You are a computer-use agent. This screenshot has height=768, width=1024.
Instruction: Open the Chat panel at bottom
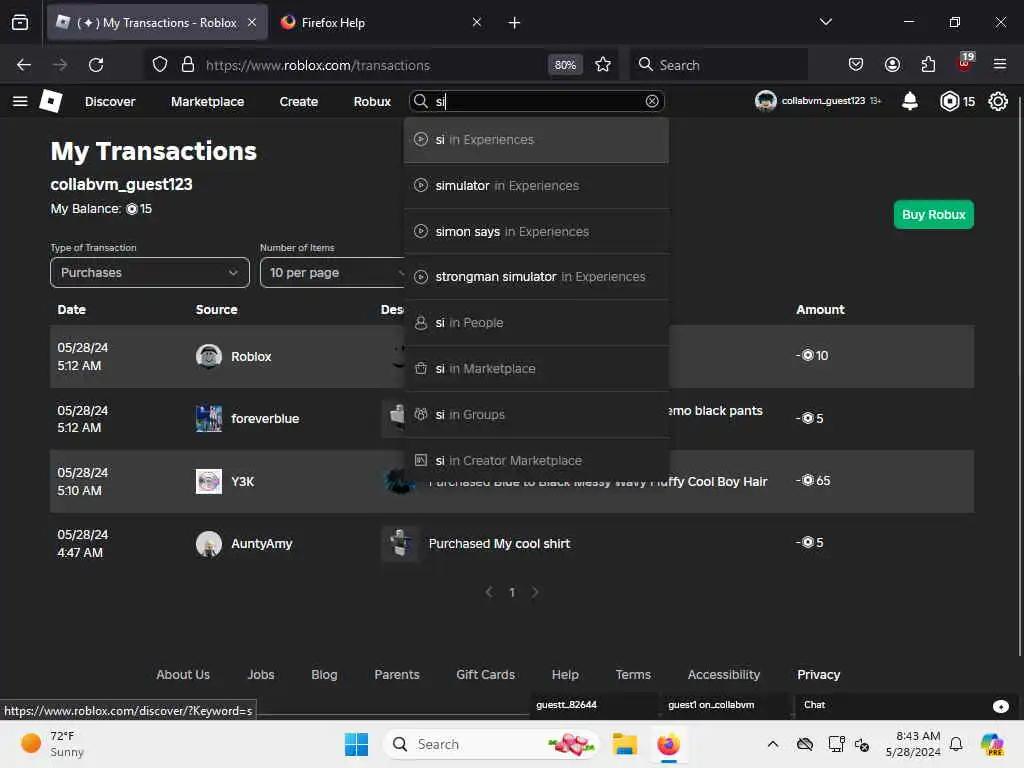(x=906, y=705)
